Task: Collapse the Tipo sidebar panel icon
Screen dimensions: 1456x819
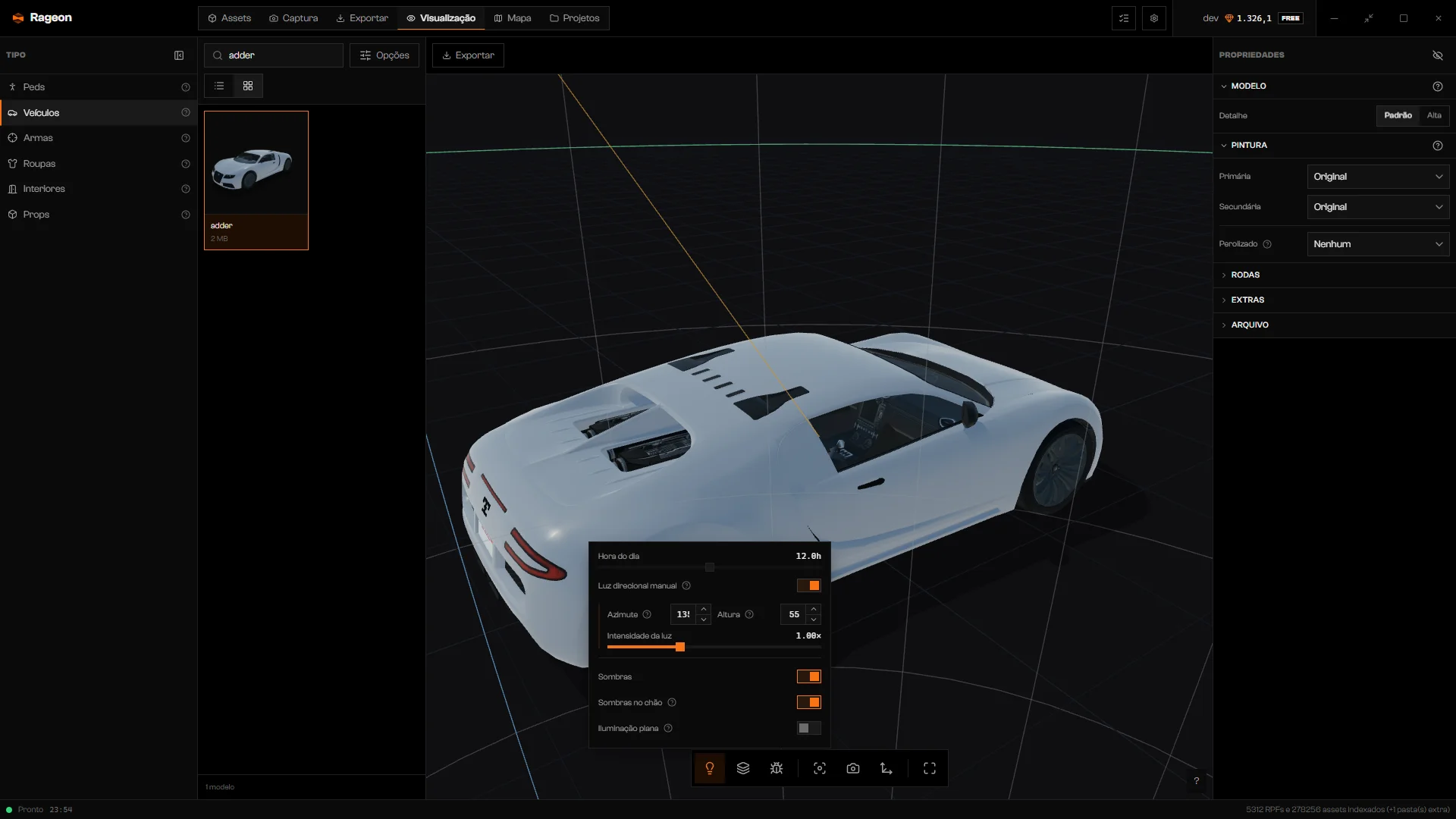Action: pyautogui.click(x=179, y=55)
